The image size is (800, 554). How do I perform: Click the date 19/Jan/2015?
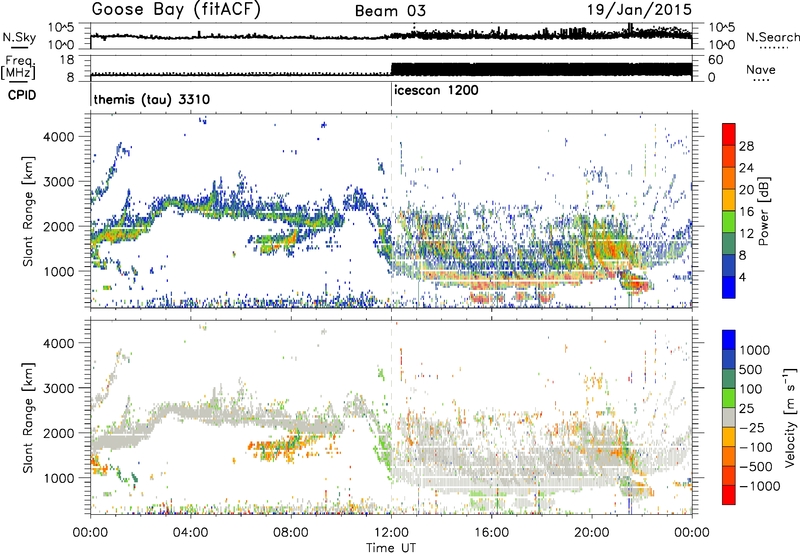639,9
